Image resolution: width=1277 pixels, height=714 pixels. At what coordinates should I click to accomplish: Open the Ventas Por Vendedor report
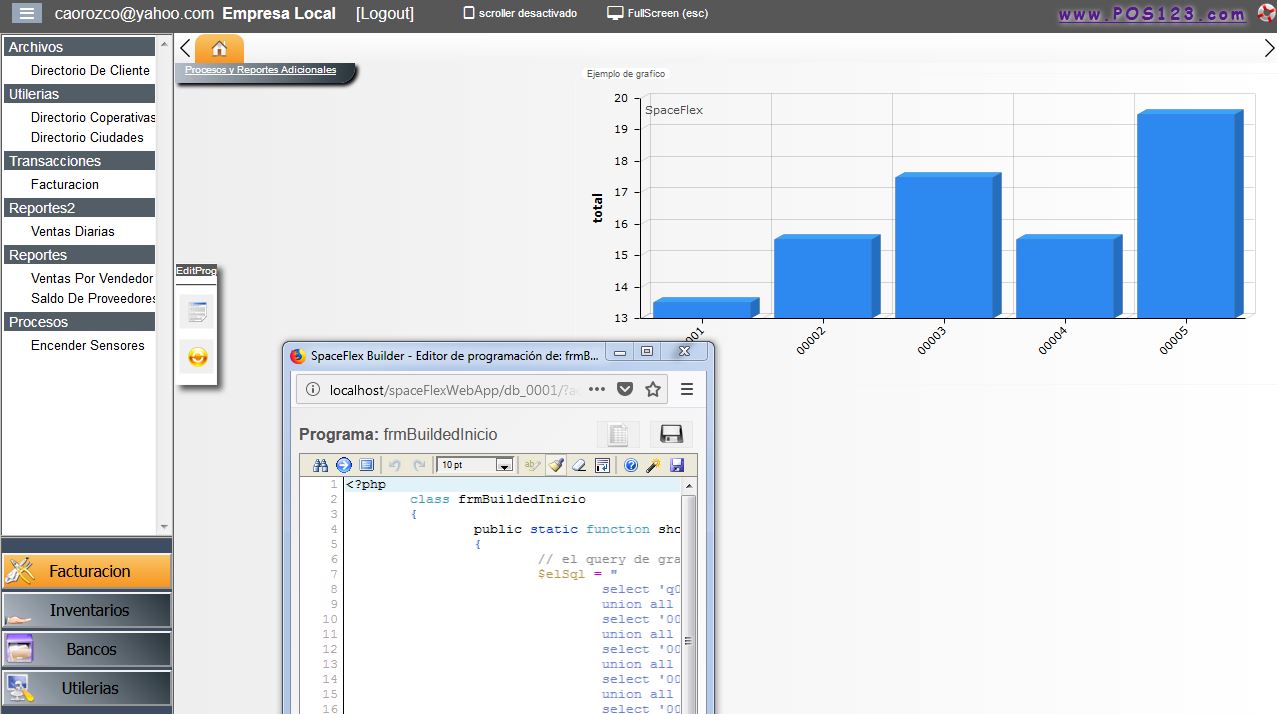point(92,279)
